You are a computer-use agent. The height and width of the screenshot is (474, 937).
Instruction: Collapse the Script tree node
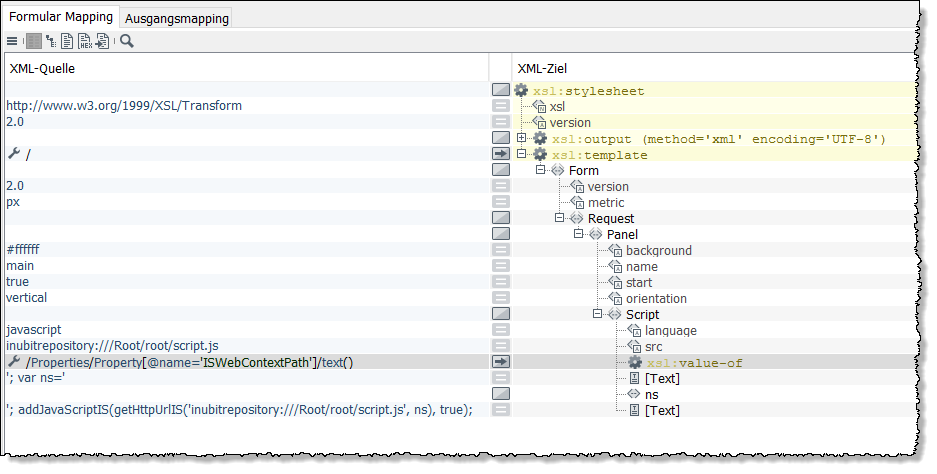tap(597, 314)
